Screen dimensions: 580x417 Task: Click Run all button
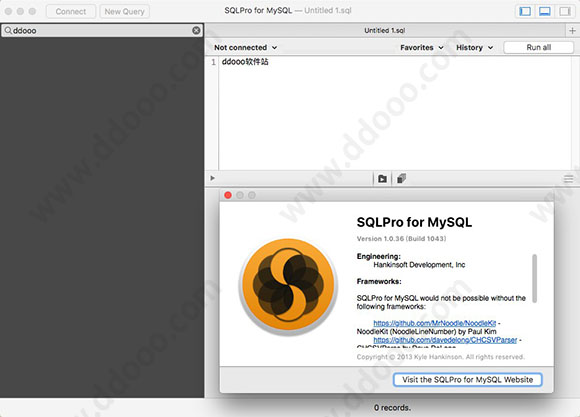tap(539, 47)
